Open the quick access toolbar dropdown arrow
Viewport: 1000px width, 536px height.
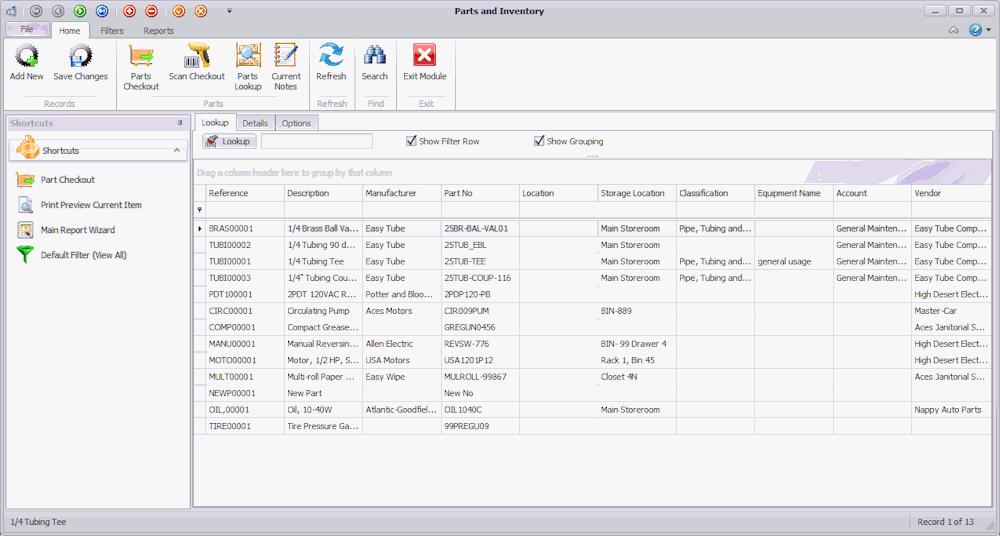[x=229, y=11]
